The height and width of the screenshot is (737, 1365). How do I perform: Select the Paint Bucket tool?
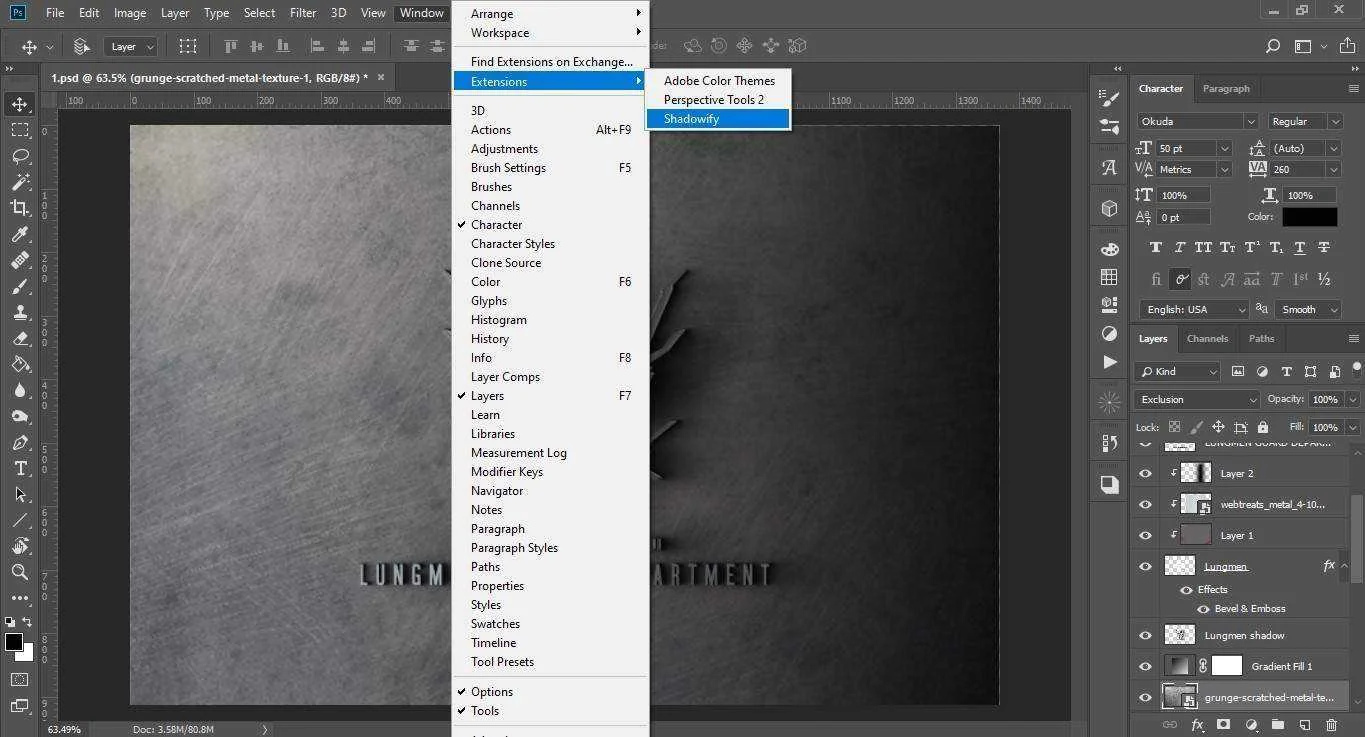coord(20,364)
